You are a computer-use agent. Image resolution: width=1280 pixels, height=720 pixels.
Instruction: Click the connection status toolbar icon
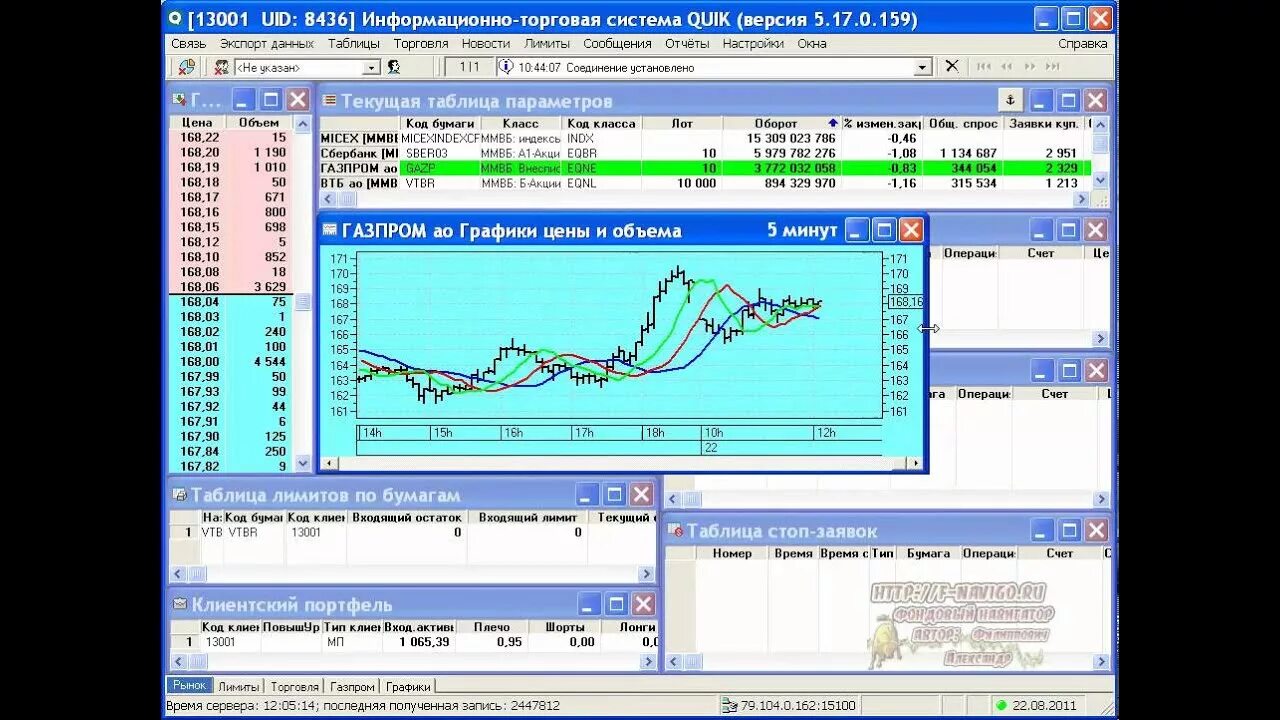[x=186, y=67]
